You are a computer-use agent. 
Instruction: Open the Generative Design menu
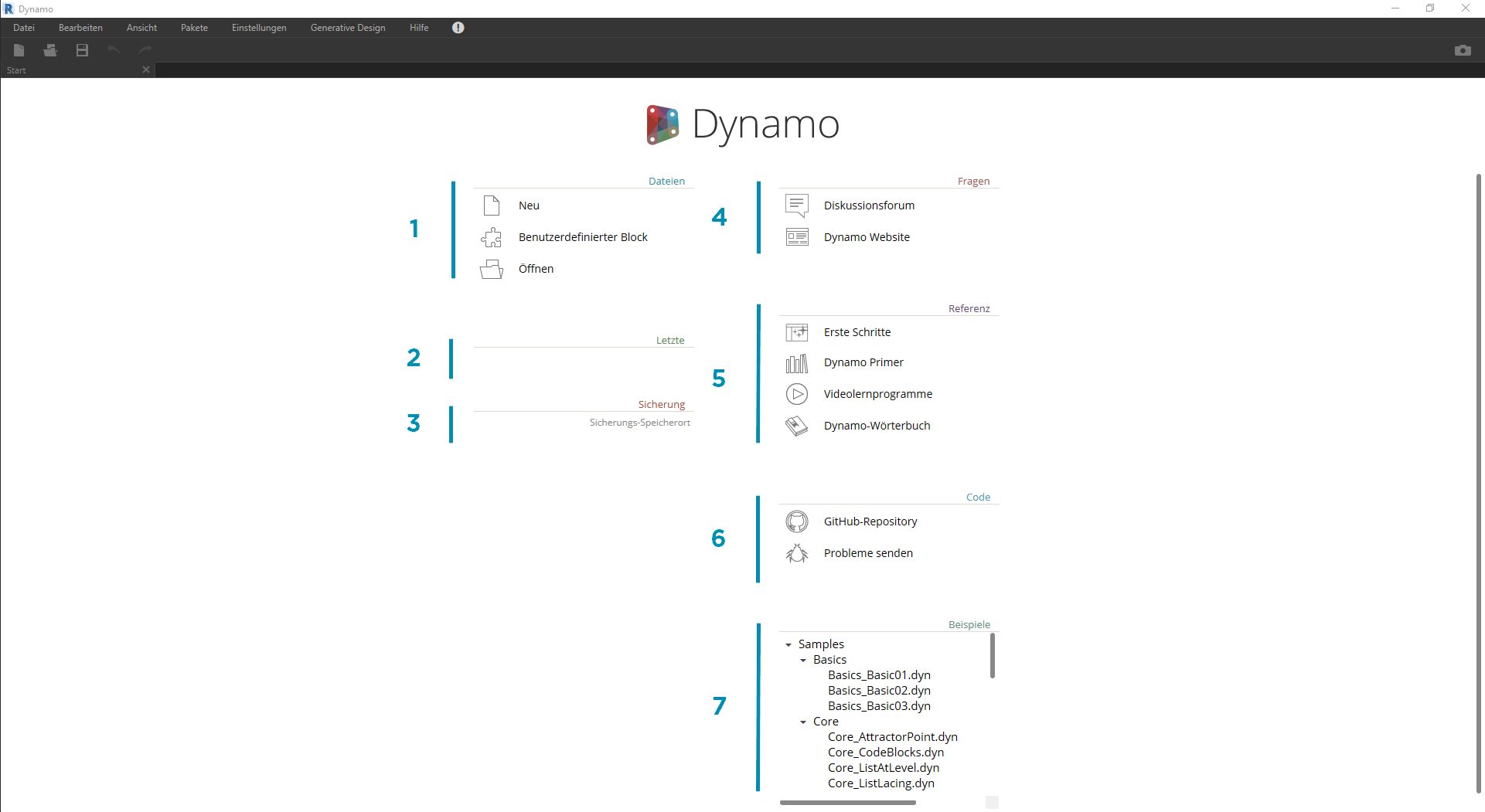[x=348, y=28]
